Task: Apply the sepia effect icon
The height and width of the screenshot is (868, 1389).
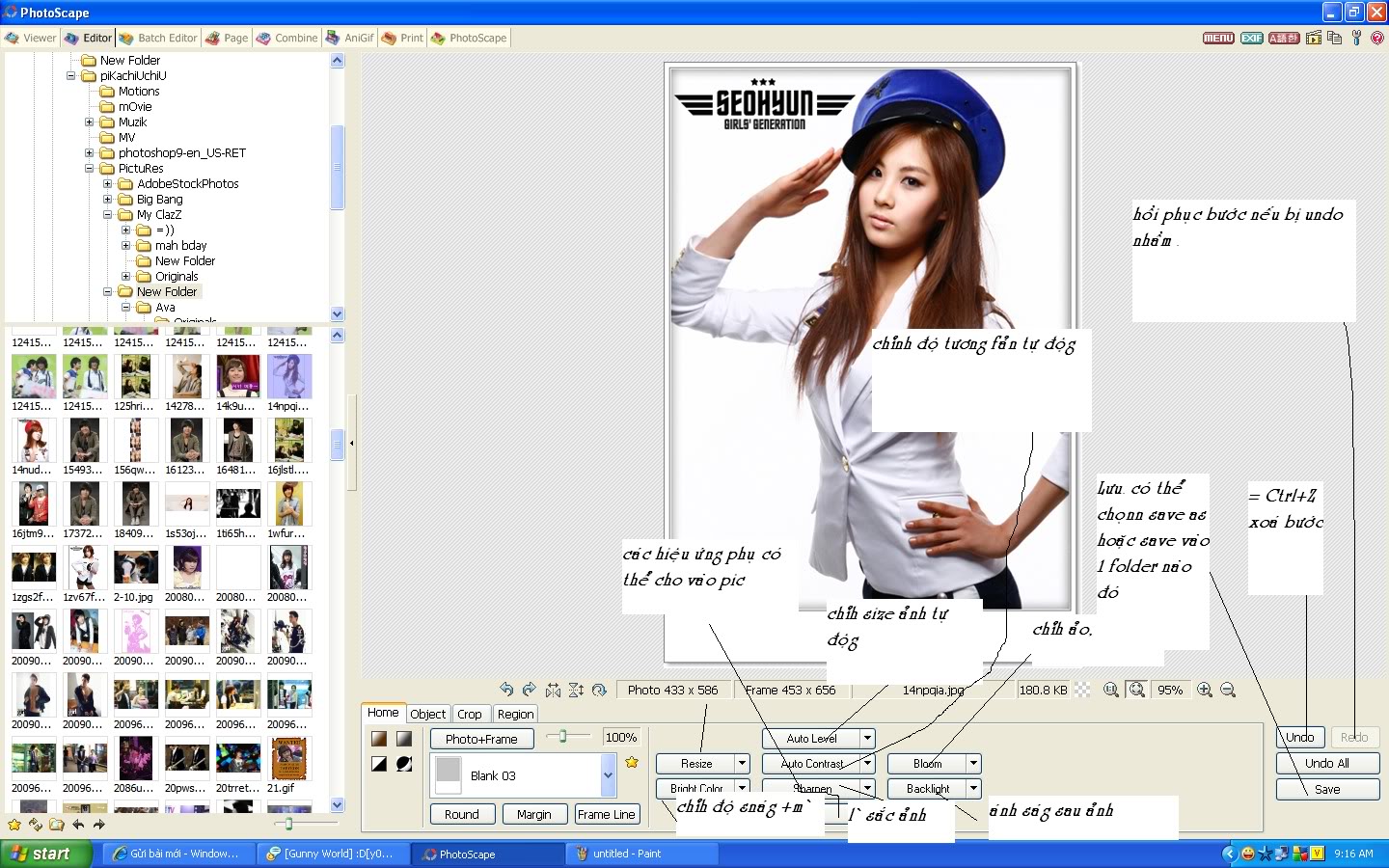Action: coord(379,739)
